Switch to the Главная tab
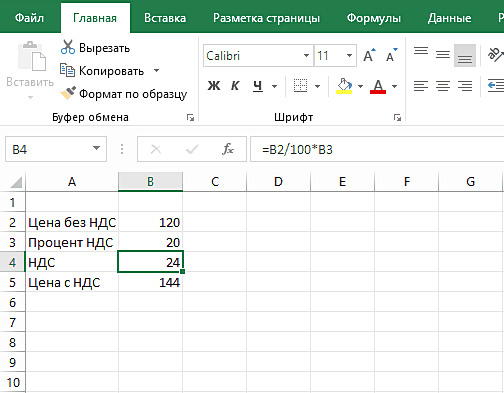 [x=95, y=18]
